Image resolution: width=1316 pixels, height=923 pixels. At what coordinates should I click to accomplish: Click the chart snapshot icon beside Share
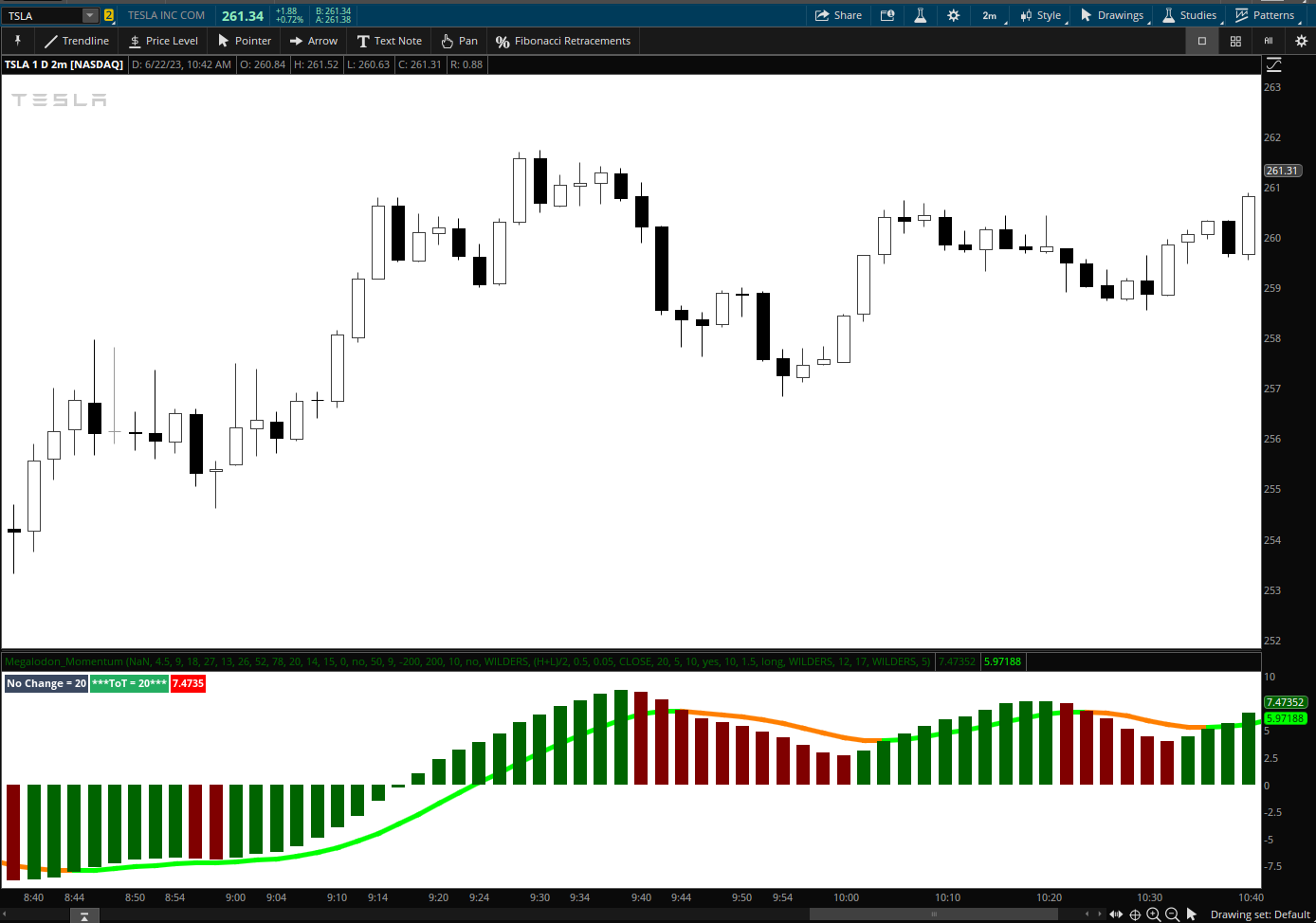[x=887, y=15]
